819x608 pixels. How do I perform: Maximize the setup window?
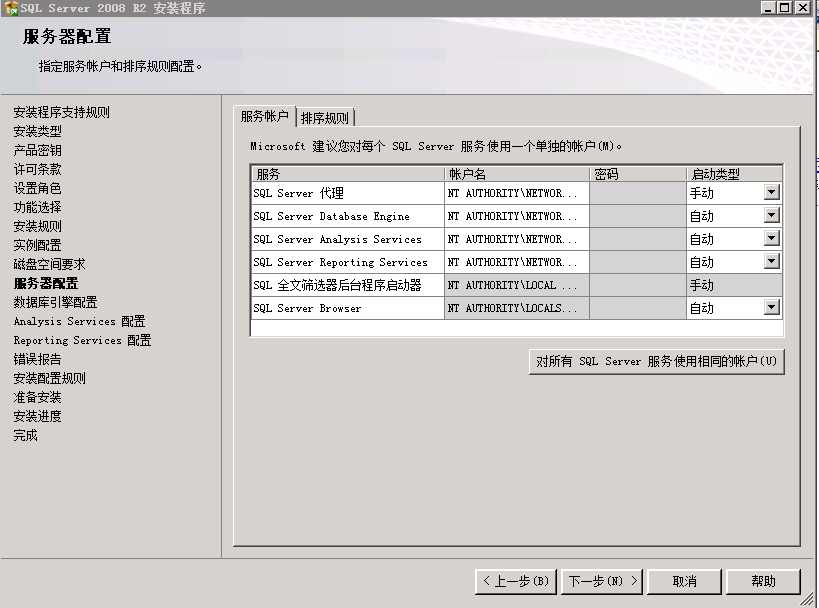pos(785,7)
